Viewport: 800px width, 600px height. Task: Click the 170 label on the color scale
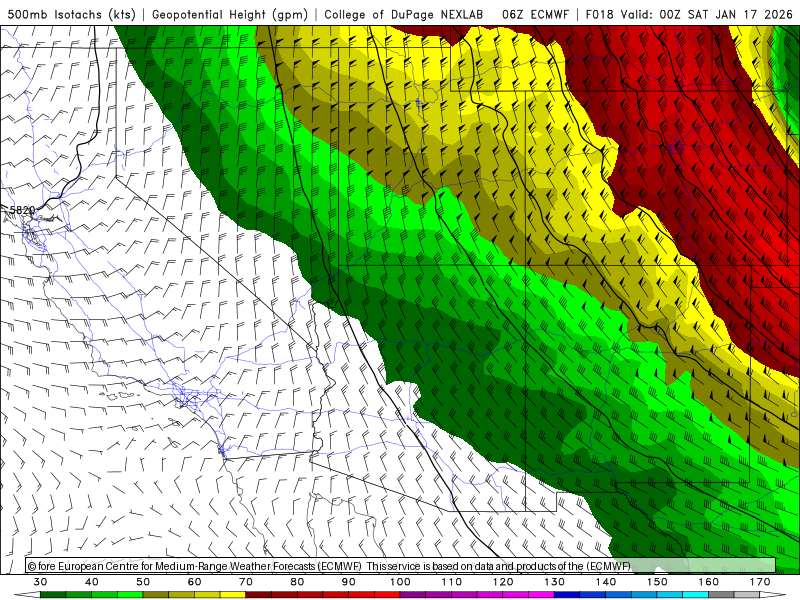(760, 582)
